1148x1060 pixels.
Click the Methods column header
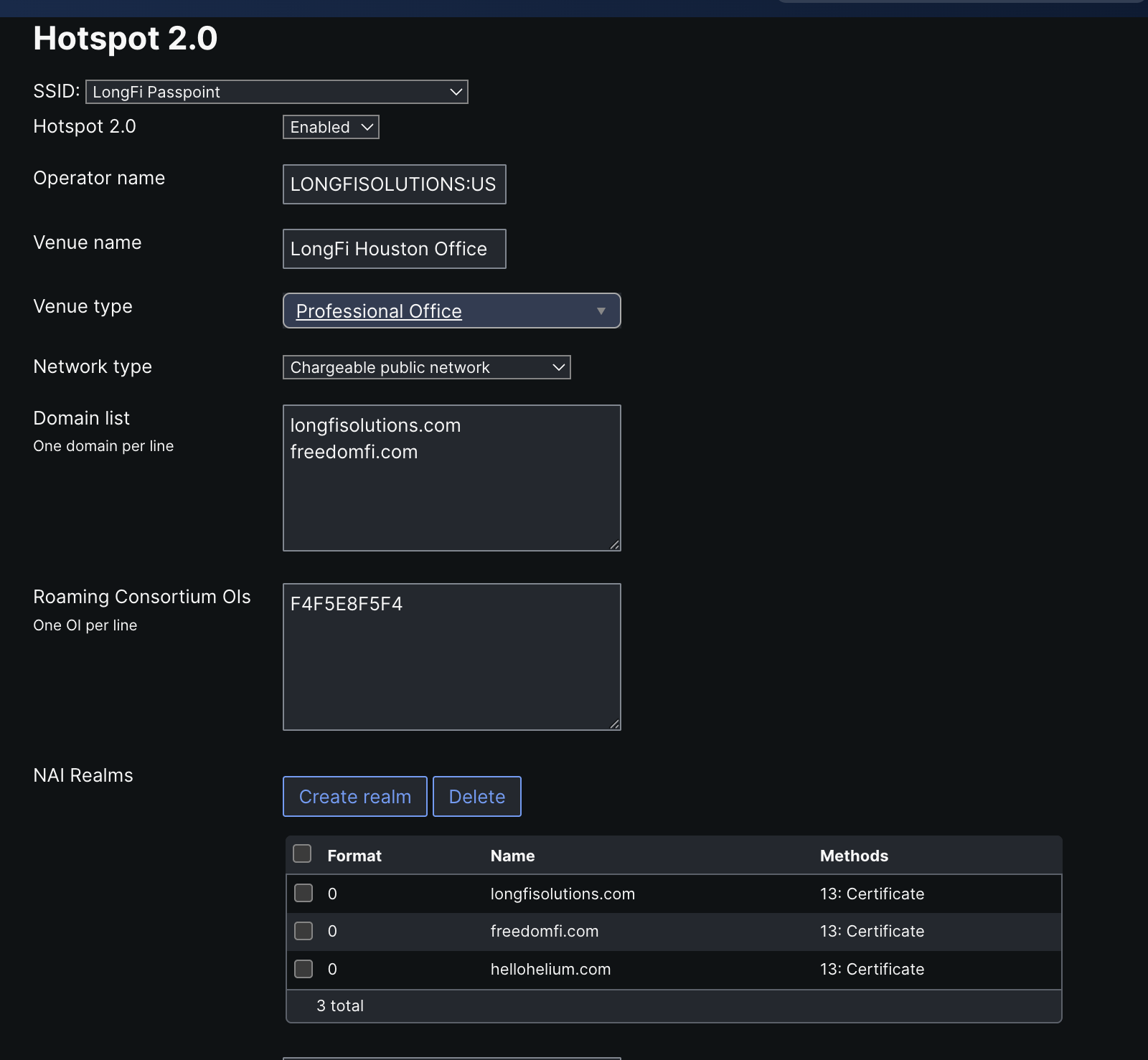854,856
